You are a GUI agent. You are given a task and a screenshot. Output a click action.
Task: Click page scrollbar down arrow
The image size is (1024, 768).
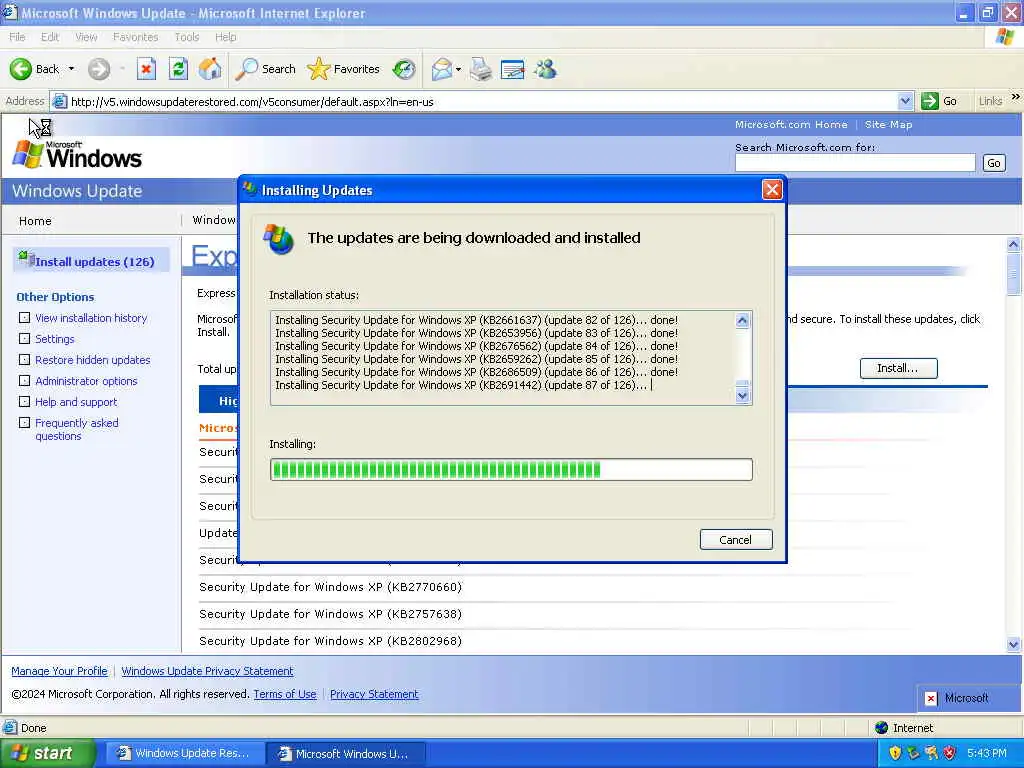(1014, 645)
